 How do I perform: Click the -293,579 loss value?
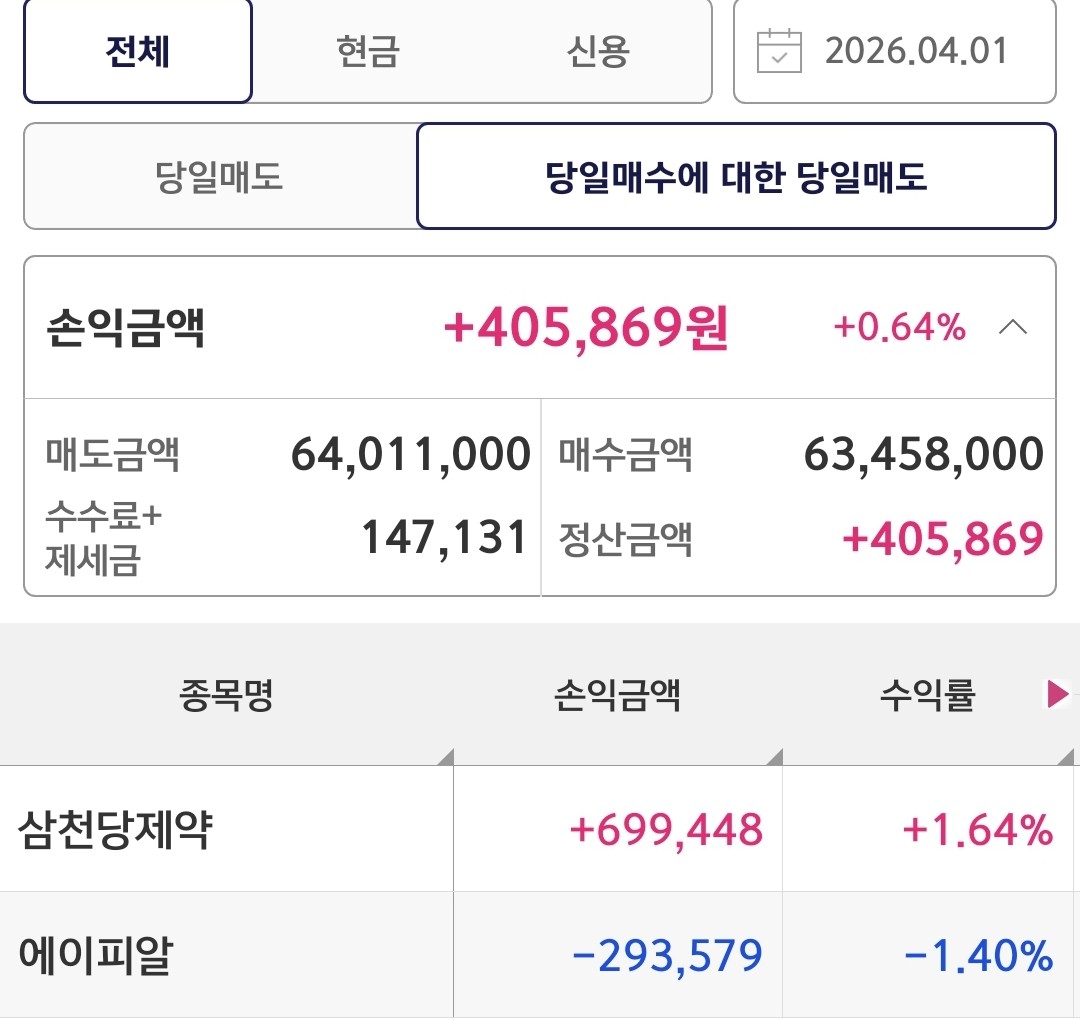667,956
